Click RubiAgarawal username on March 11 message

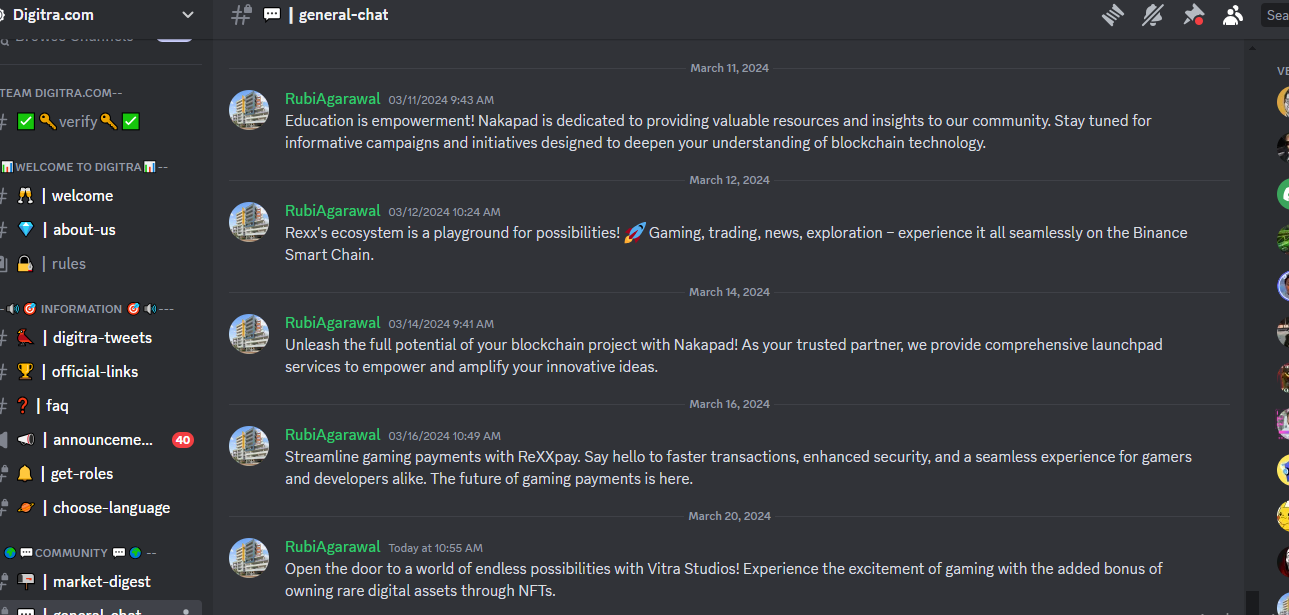click(x=332, y=99)
